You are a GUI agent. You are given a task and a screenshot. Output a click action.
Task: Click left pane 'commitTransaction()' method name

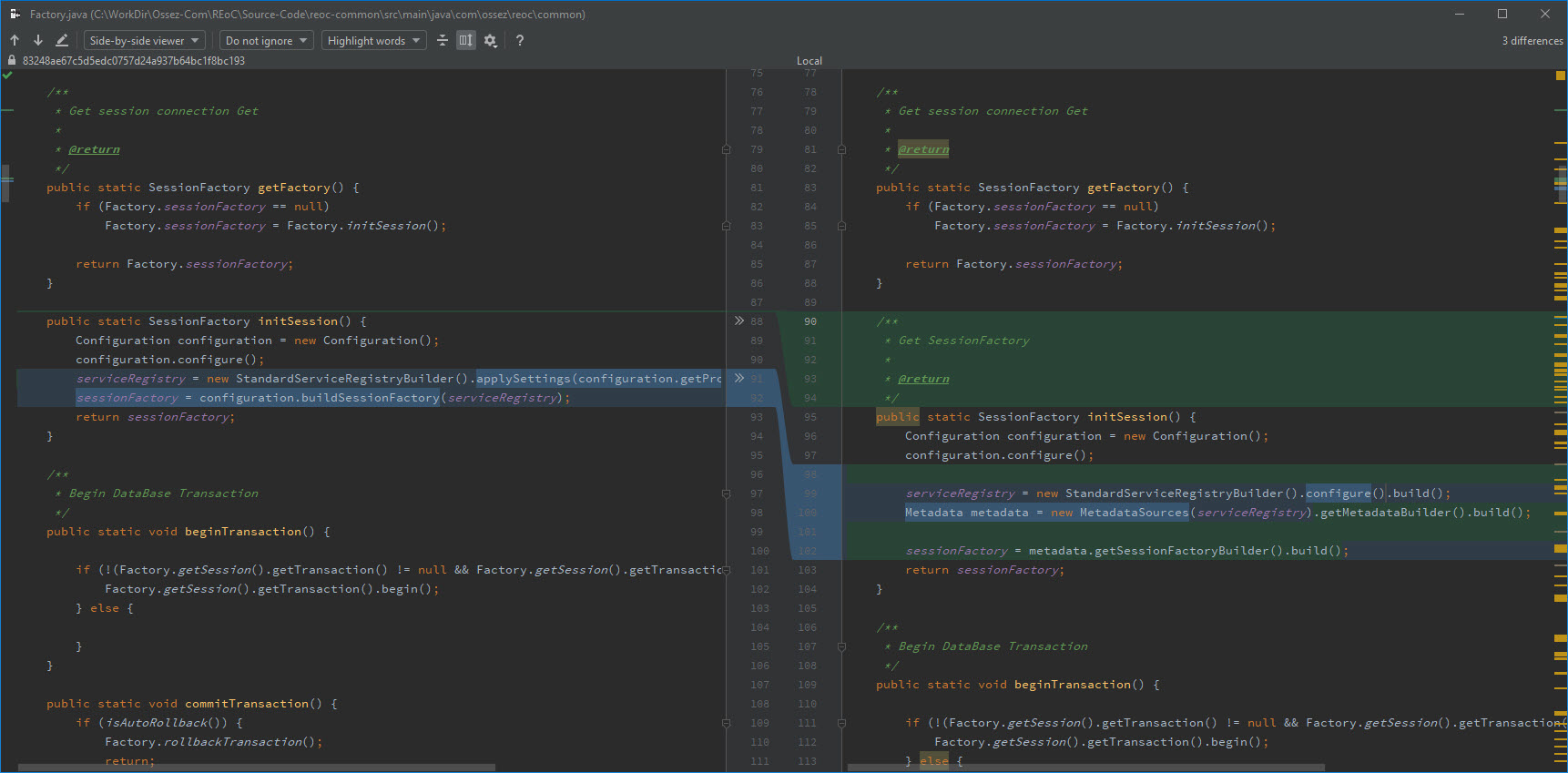pyautogui.click(x=253, y=704)
